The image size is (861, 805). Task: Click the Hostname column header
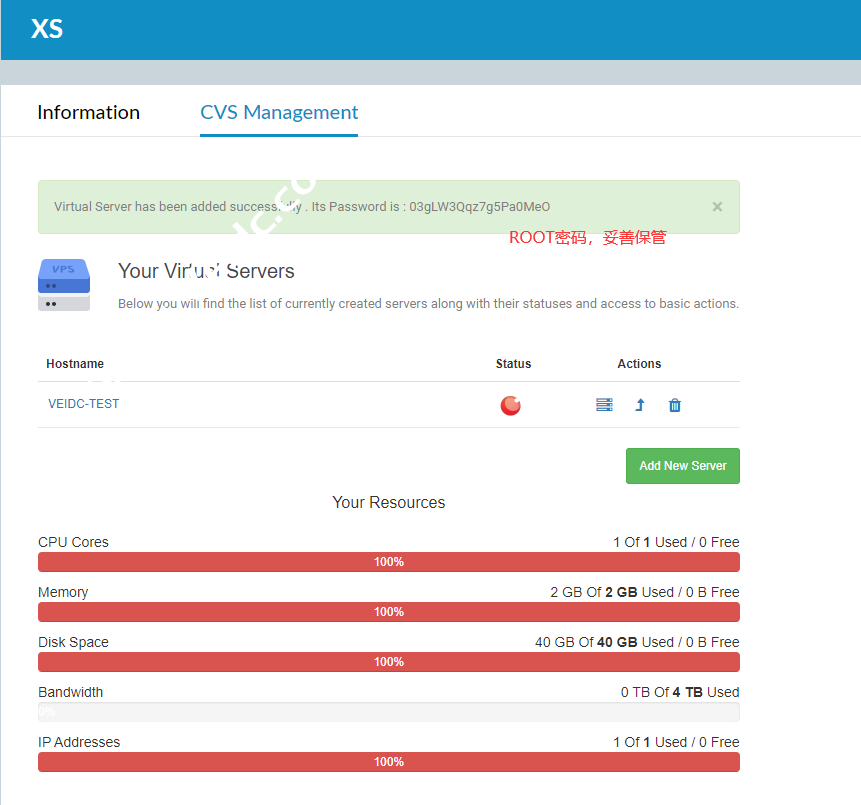(x=75, y=364)
